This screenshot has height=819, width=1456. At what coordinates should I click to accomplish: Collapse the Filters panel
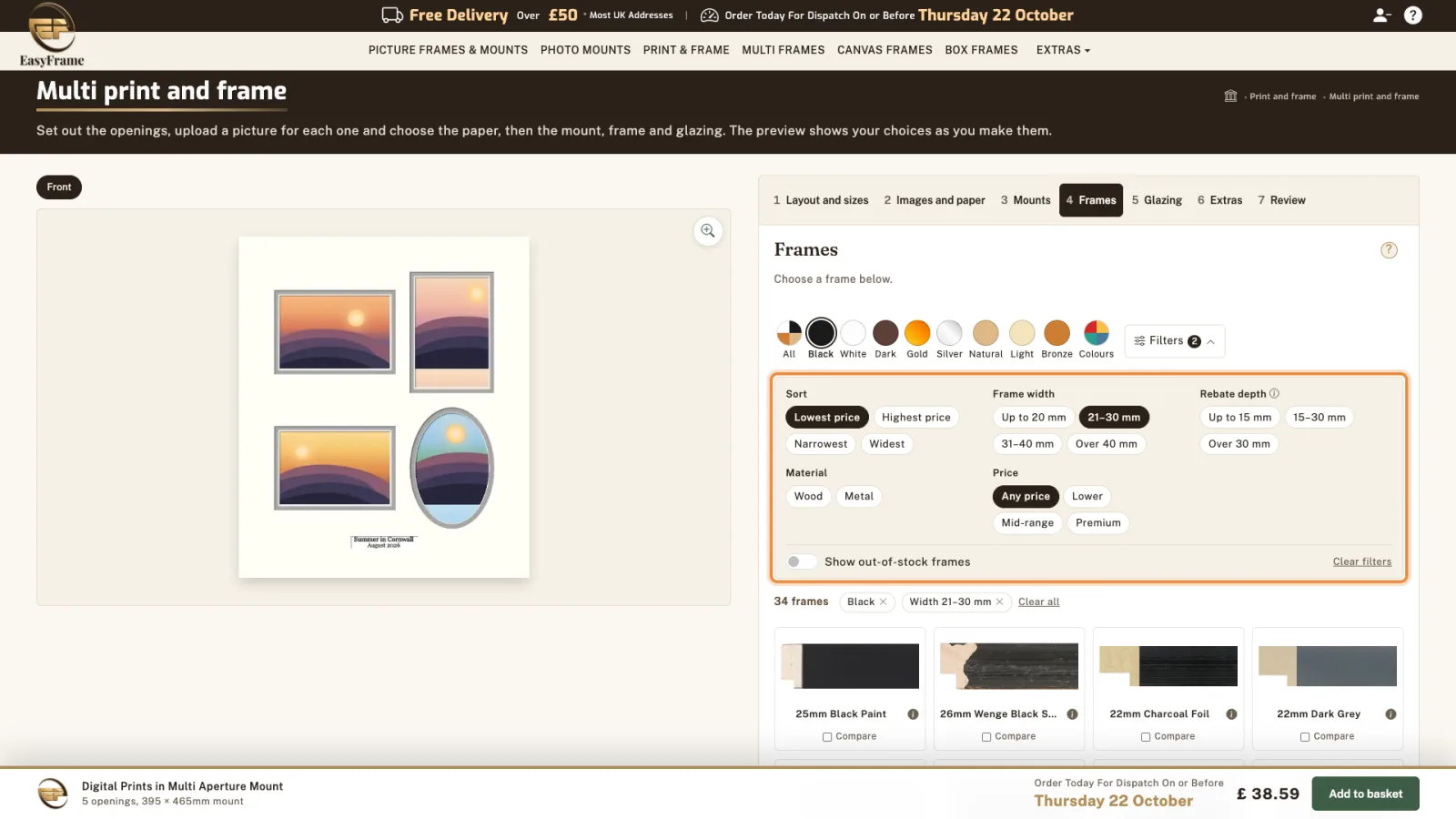coord(1174,341)
